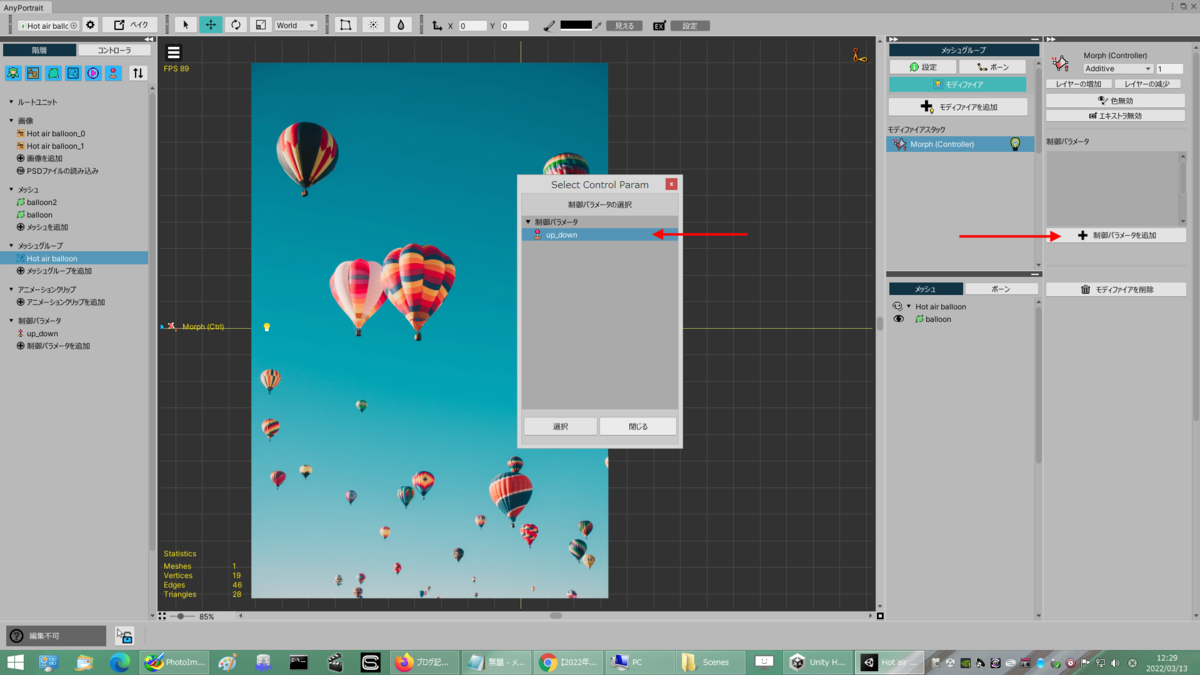Viewport: 1200px width, 675px height.
Task: Adjust the 85% zoom slider
Action: (x=181, y=616)
